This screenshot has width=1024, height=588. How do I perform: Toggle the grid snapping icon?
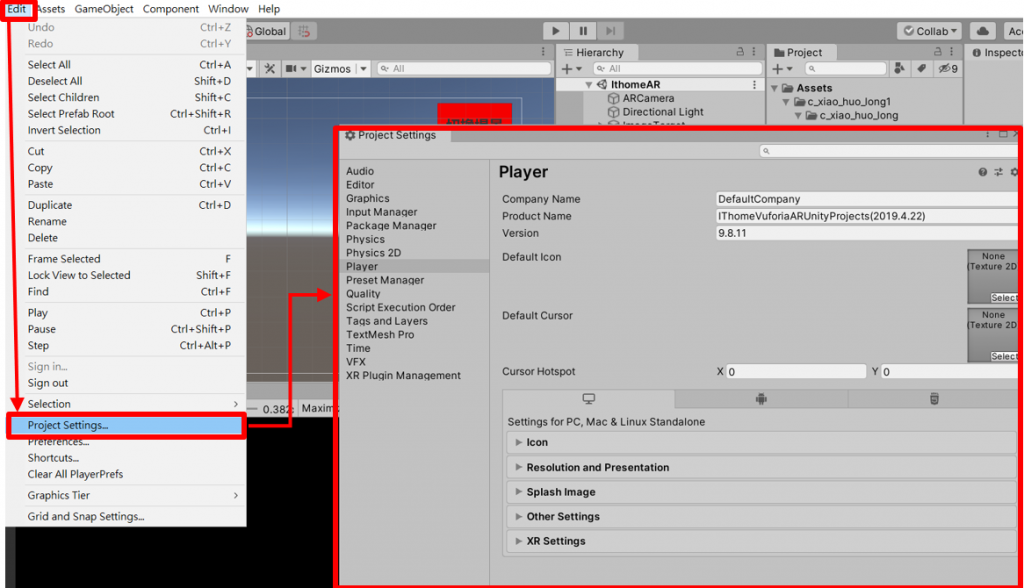(x=304, y=31)
